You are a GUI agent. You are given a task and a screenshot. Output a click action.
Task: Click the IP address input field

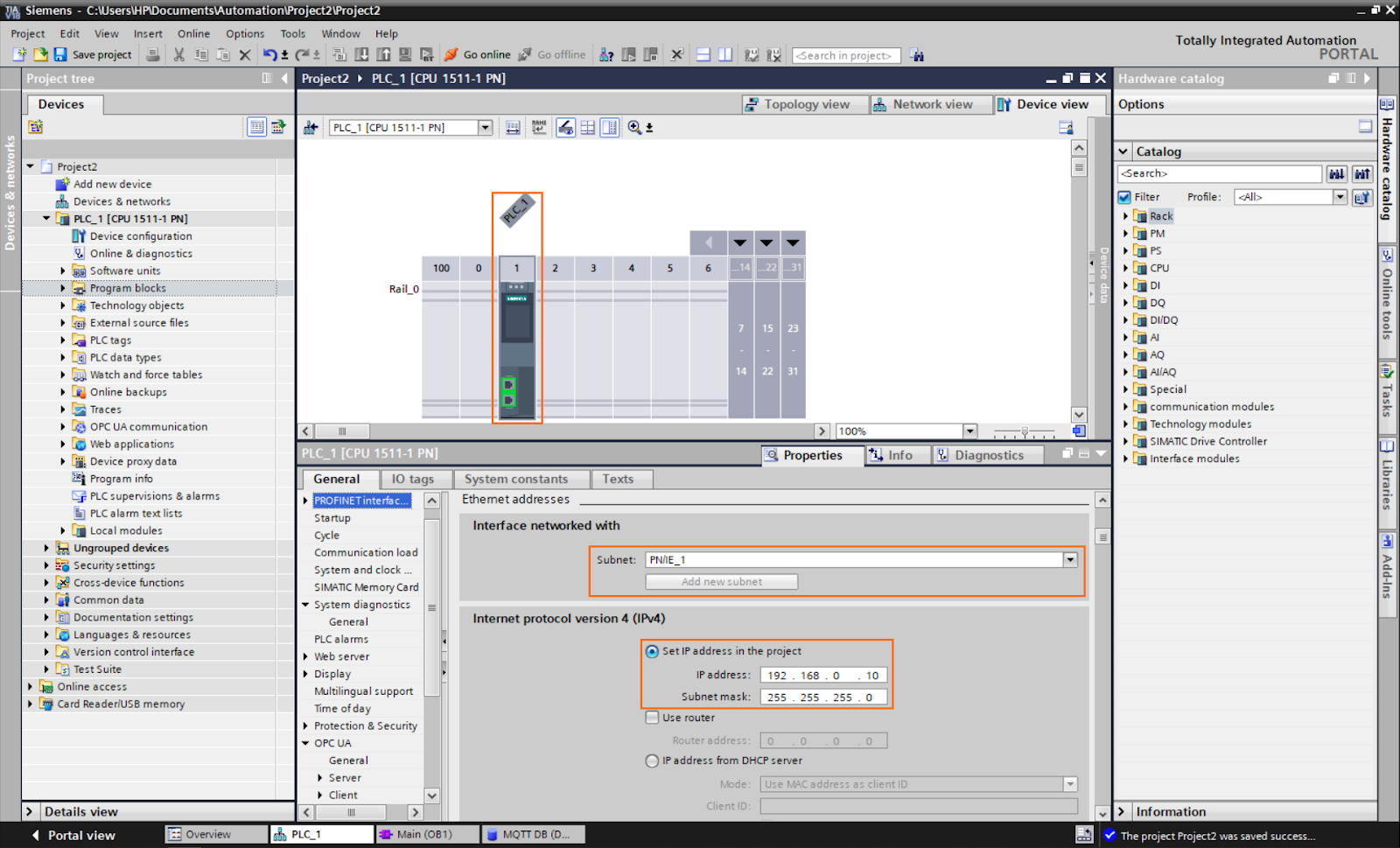coord(823,676)
